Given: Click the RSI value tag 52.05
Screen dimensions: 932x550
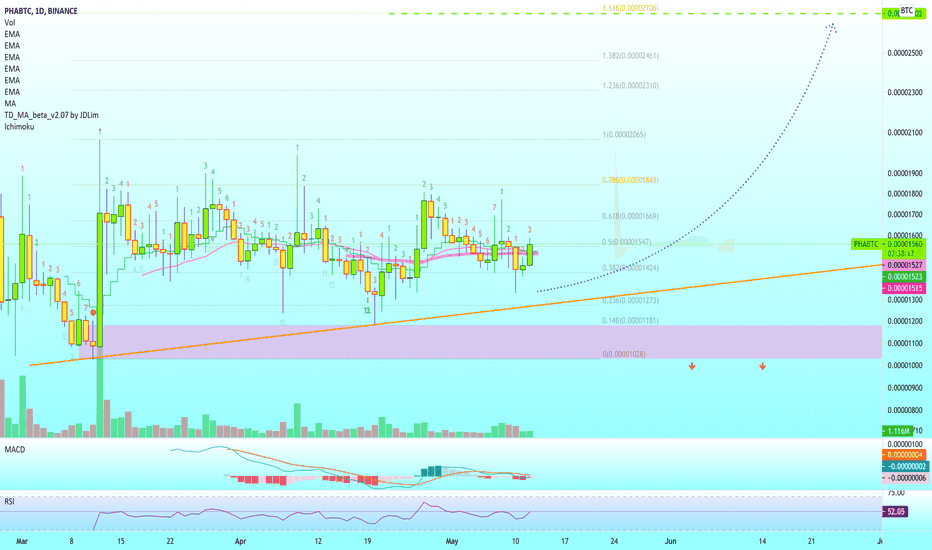Looking at the screenshot, I should coord(895,511).
